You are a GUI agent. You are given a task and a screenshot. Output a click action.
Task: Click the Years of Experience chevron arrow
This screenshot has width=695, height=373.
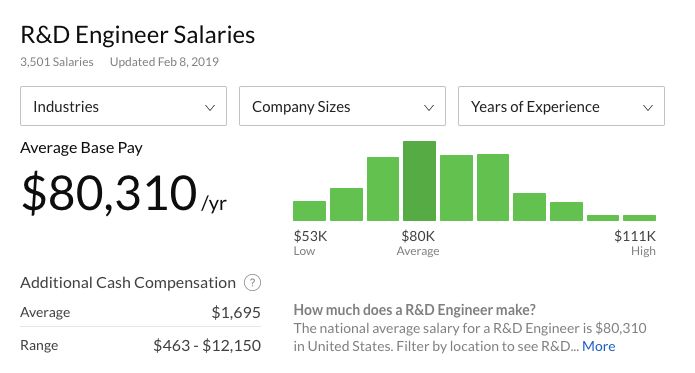coord(648,108)
